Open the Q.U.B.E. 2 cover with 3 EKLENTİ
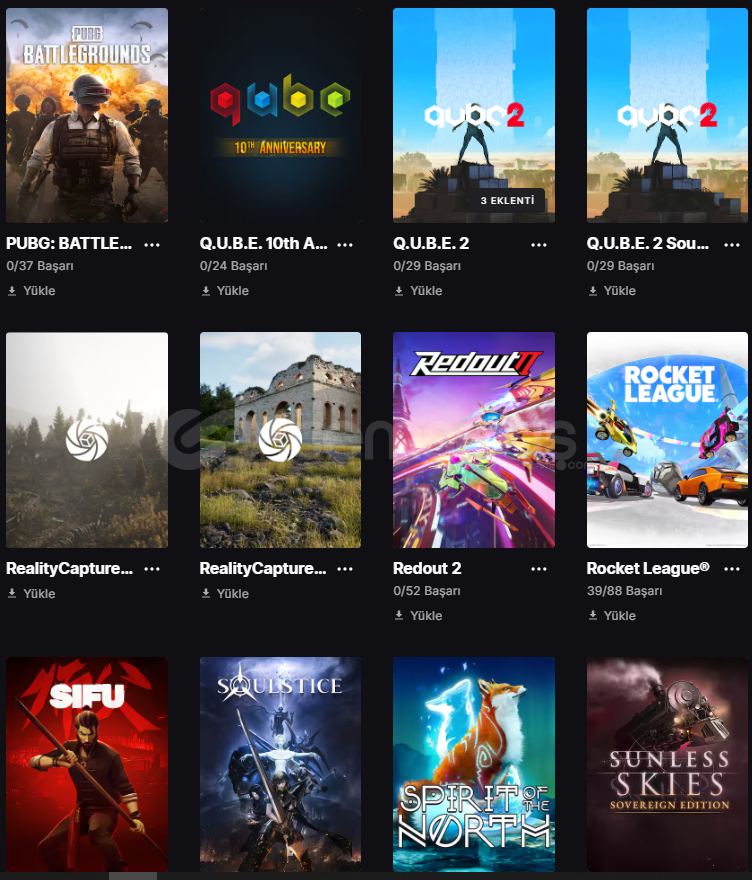The height and width of the screenshot is (880, 752). [474, 115]
